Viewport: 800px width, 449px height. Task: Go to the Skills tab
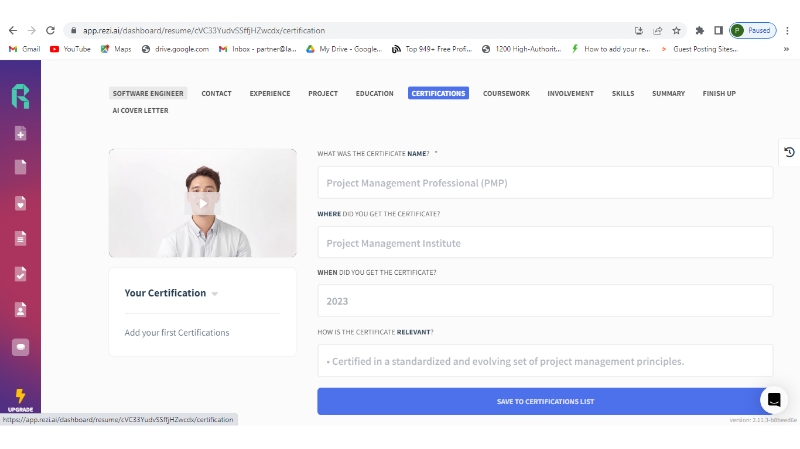(623, 94)
